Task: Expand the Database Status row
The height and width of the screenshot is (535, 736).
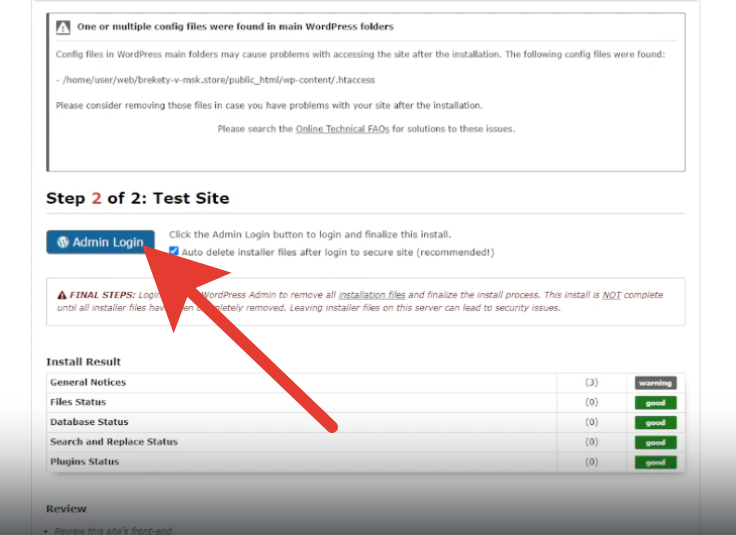Action: [89, 423]
